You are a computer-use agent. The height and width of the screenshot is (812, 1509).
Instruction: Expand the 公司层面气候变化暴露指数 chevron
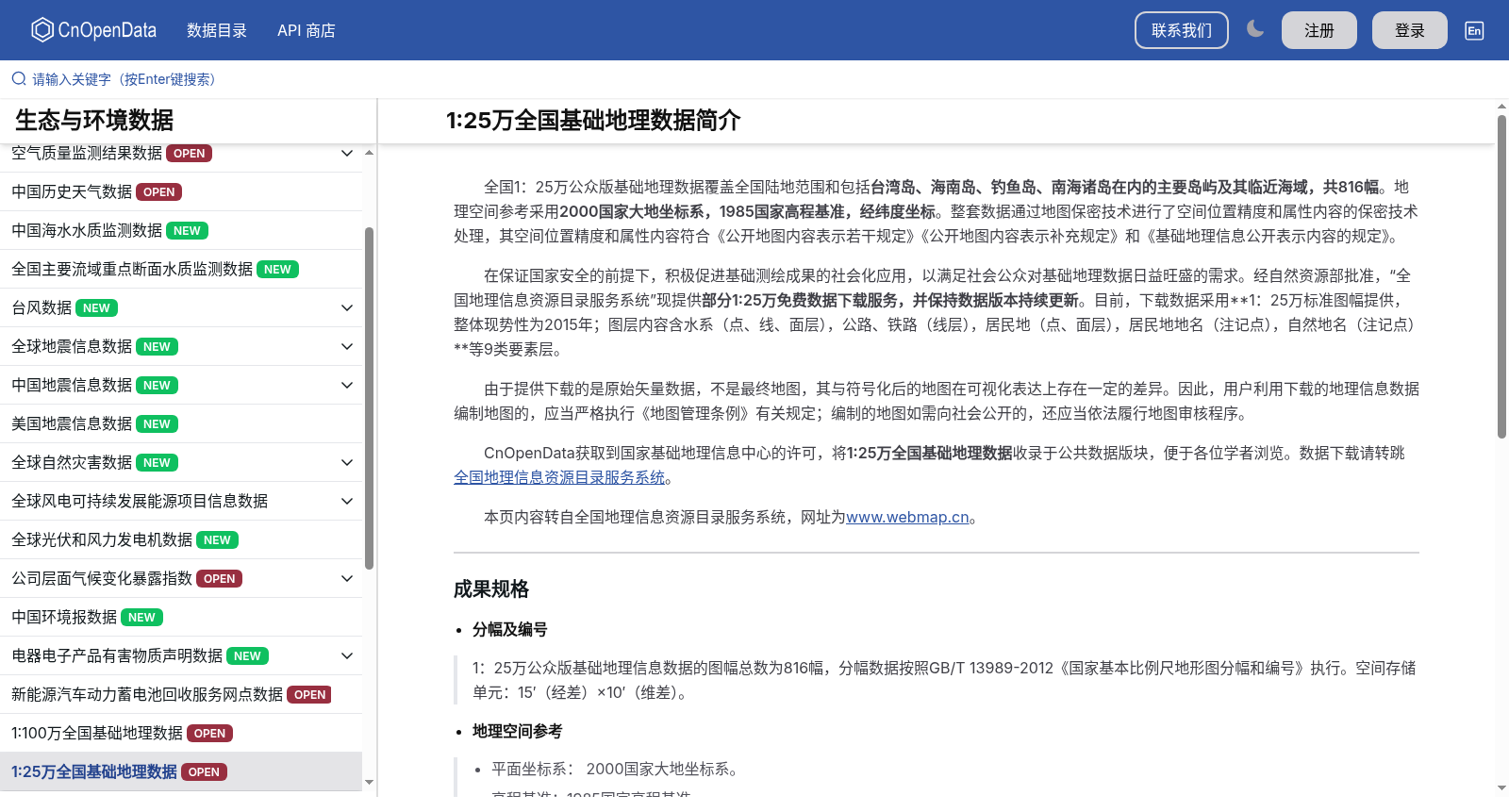point(347,578)
